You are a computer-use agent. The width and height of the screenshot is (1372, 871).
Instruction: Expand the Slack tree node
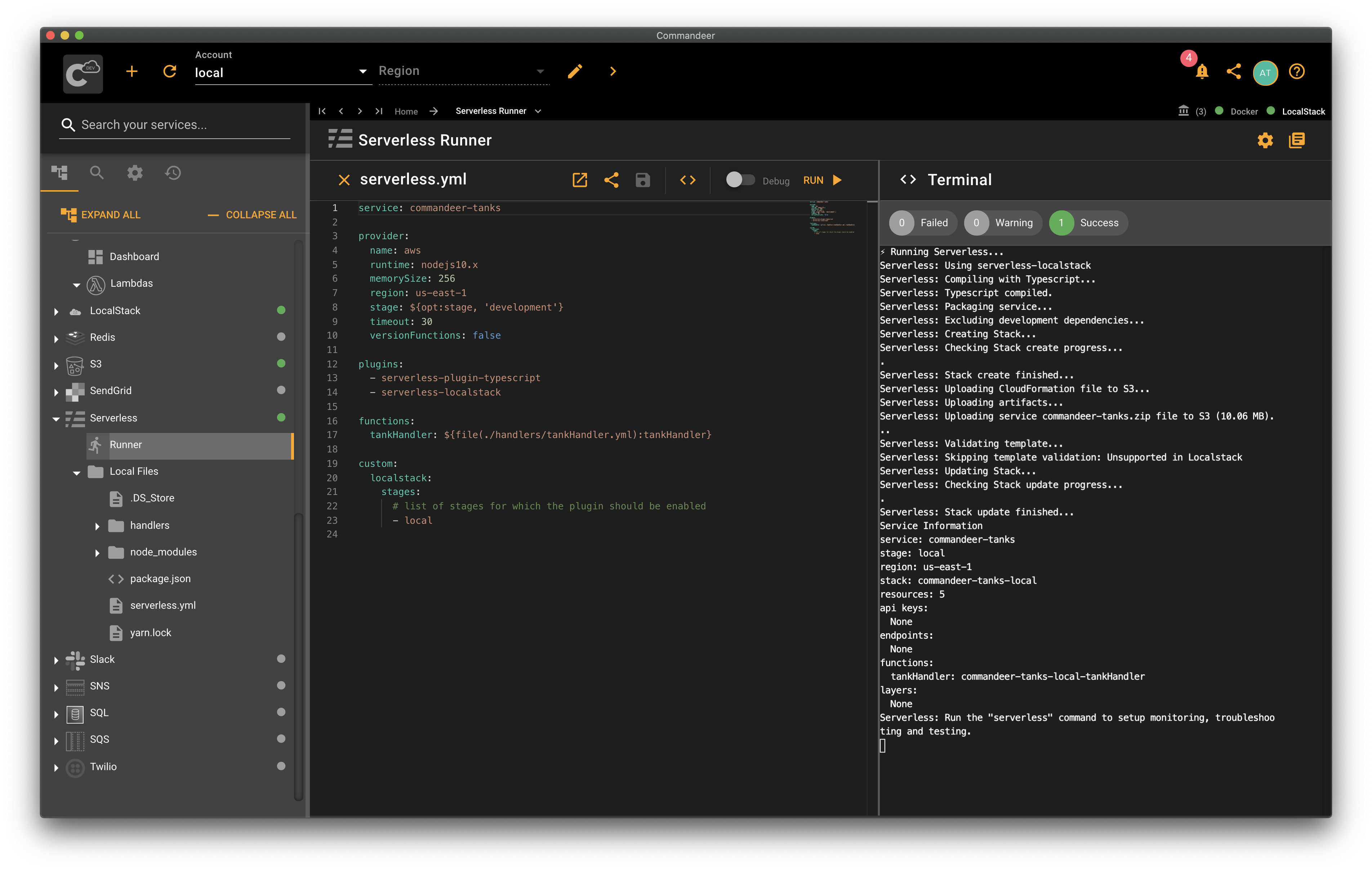(x=56, y=660)
